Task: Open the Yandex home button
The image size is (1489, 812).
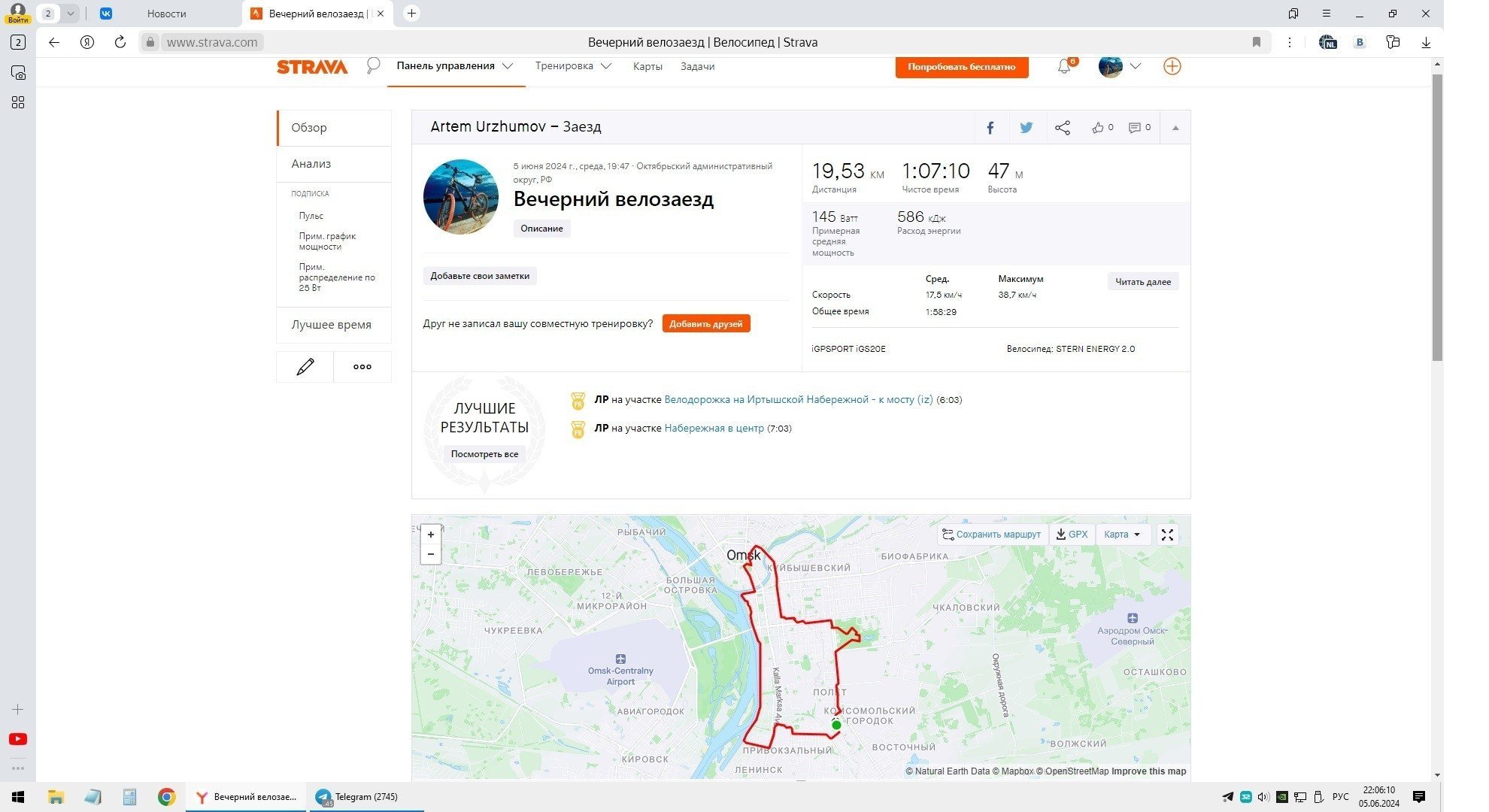Action: tap(87, 42)
